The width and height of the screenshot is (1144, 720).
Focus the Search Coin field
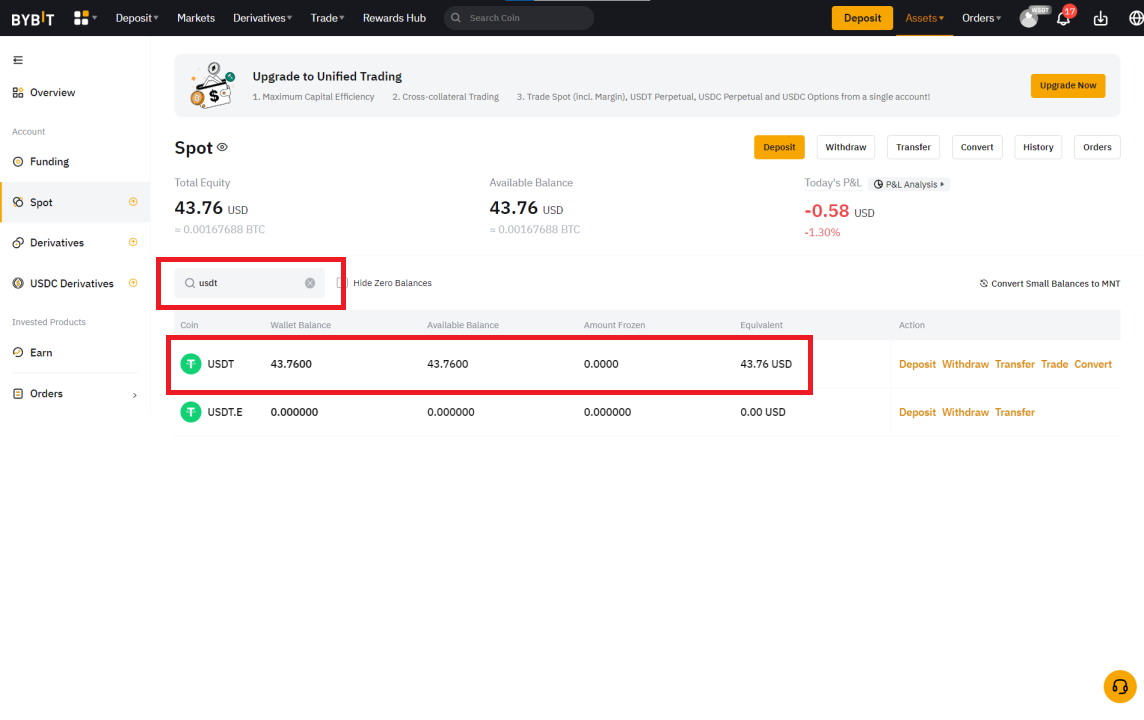[519, 18]
